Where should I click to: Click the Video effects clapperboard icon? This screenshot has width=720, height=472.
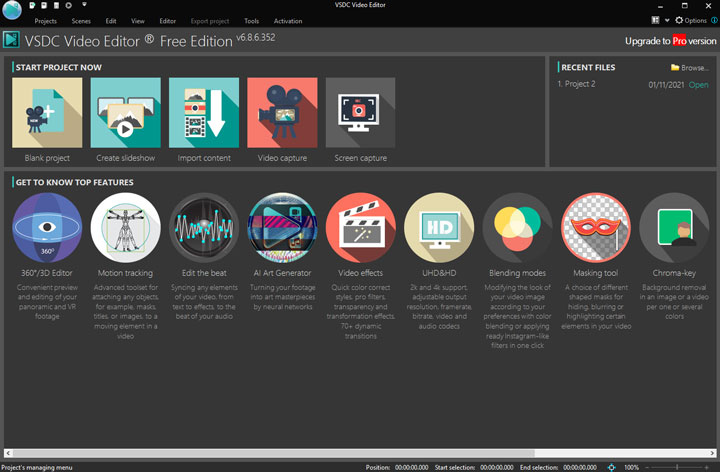point(360,228)
